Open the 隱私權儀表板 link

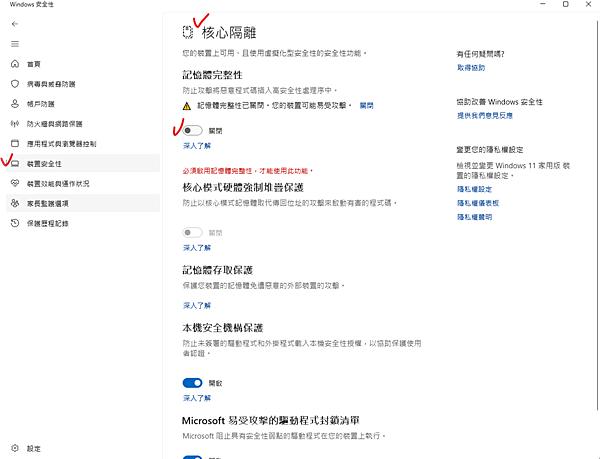[478, 203]
